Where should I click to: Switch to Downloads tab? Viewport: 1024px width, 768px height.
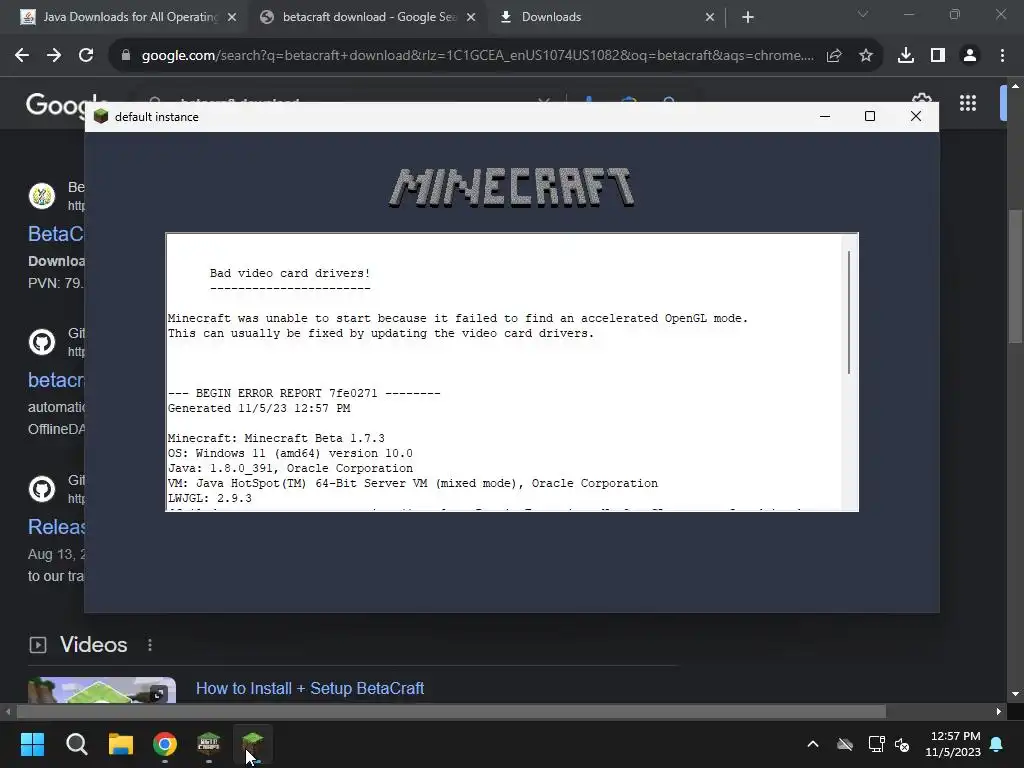[607, 17]
